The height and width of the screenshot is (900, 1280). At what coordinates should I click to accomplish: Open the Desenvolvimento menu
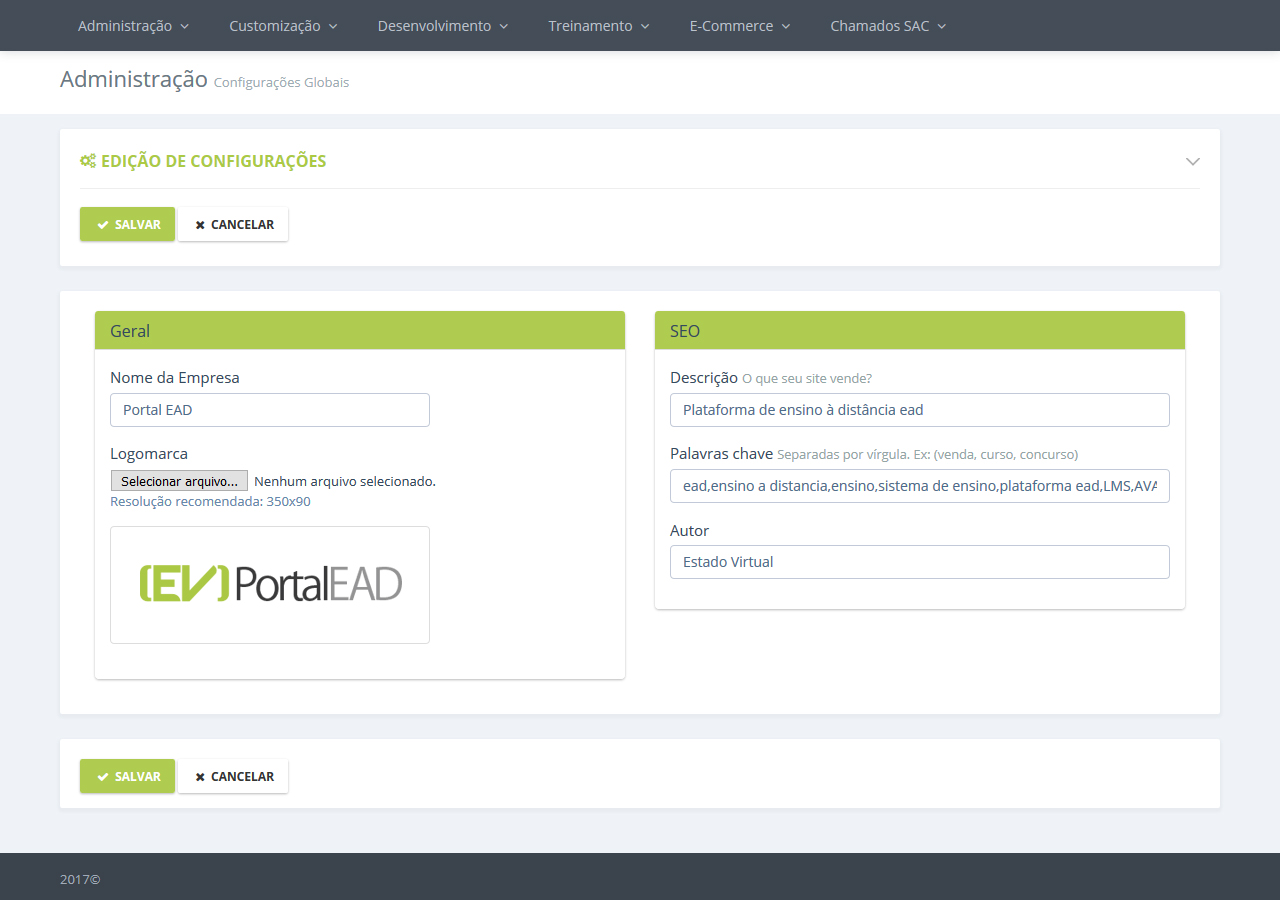coord(443,25)
